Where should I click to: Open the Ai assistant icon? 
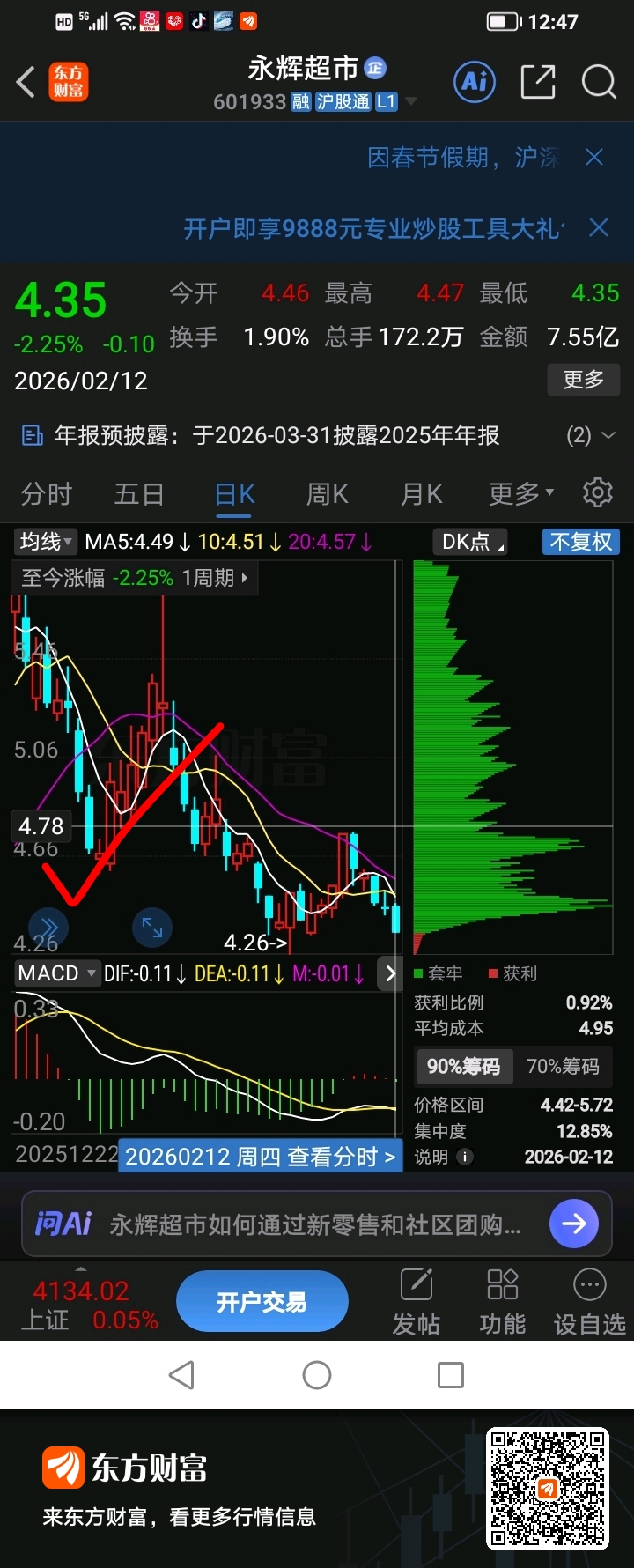475,82
